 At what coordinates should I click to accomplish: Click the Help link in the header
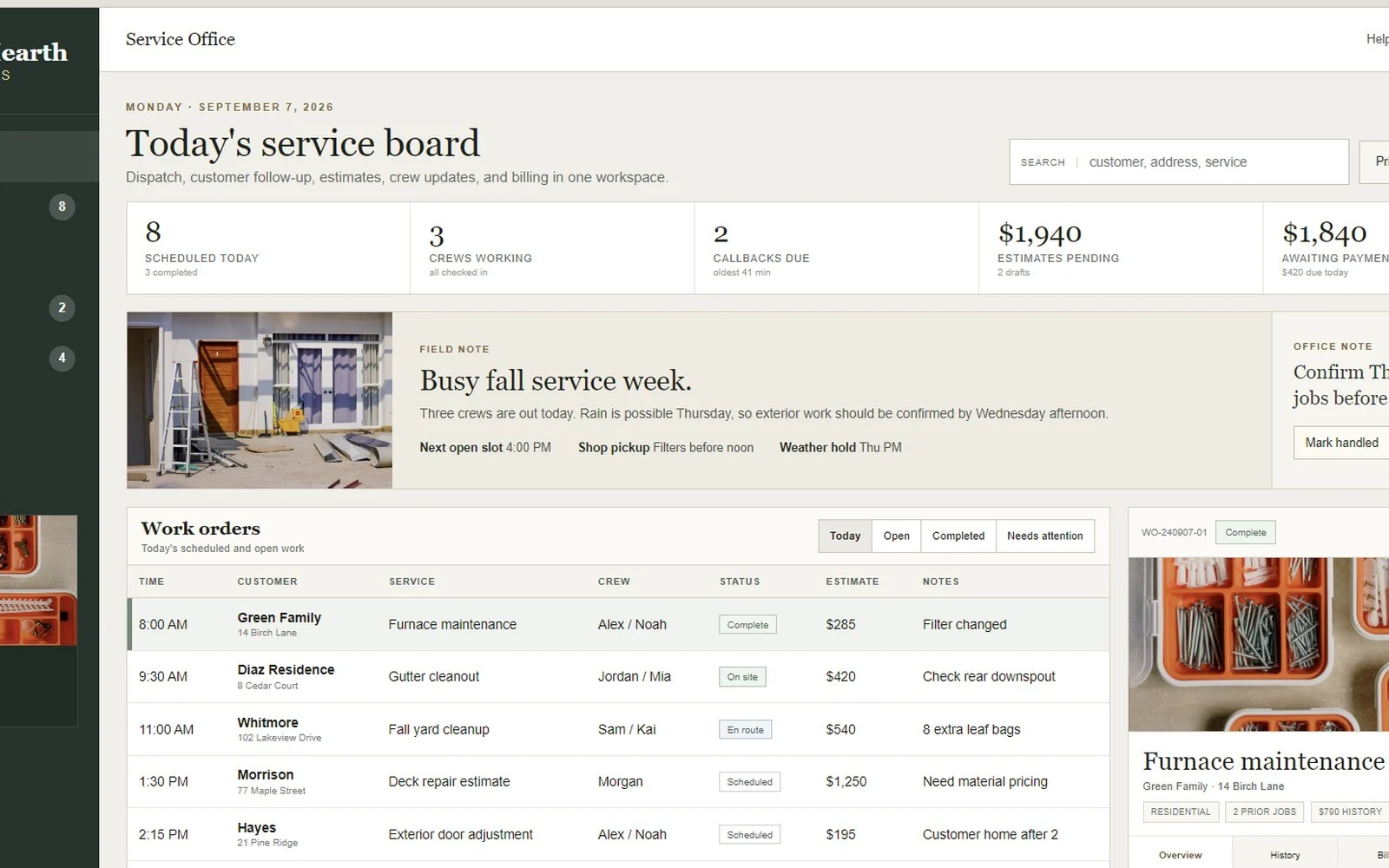pyautogui.click(x=1377, y=39)
